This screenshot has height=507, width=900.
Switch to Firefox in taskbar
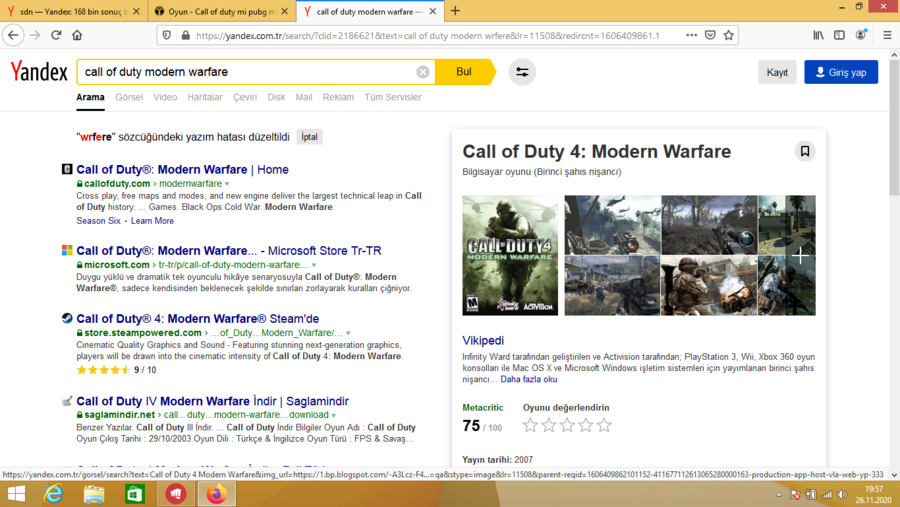coord(216,494)
